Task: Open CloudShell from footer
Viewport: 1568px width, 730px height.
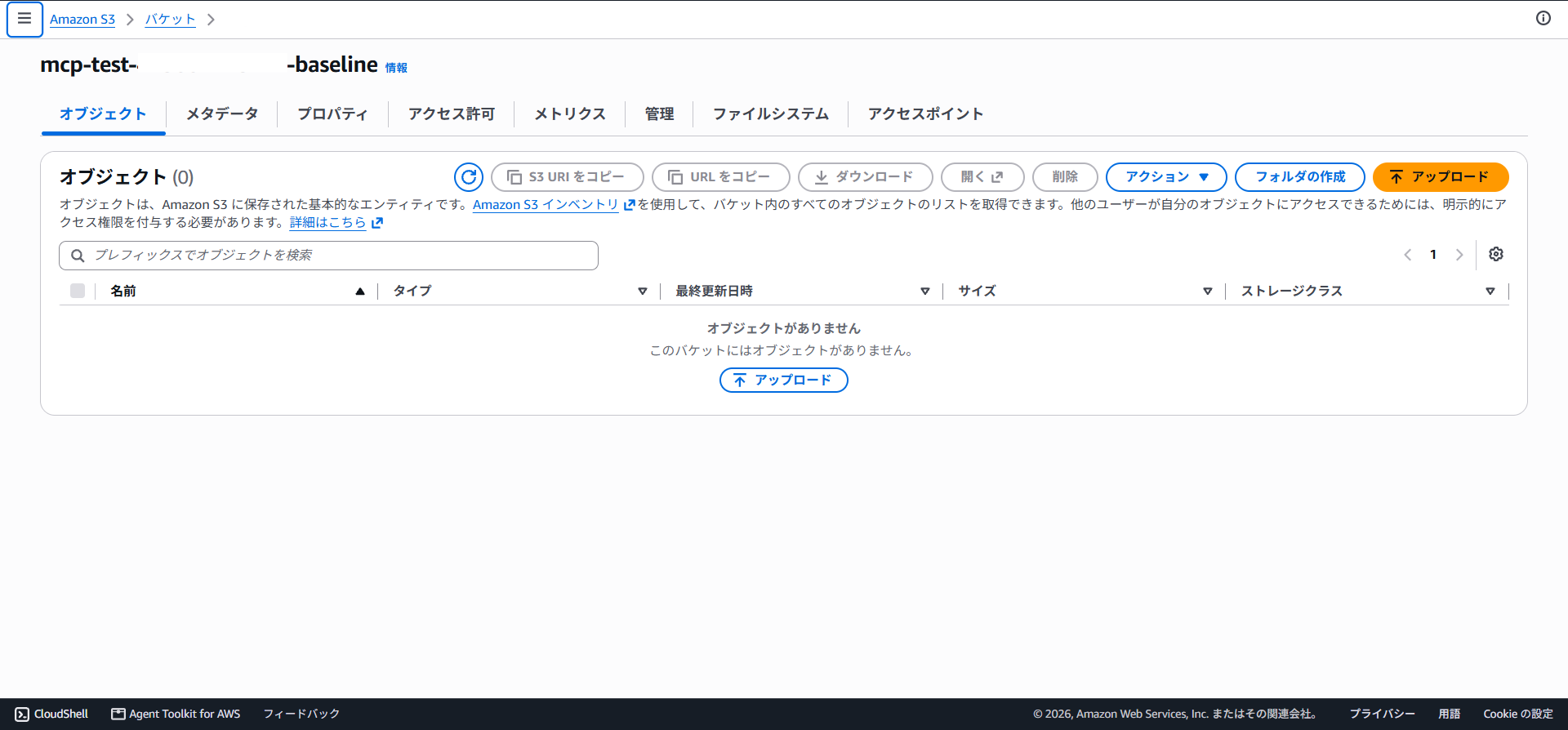Action: 51,714
